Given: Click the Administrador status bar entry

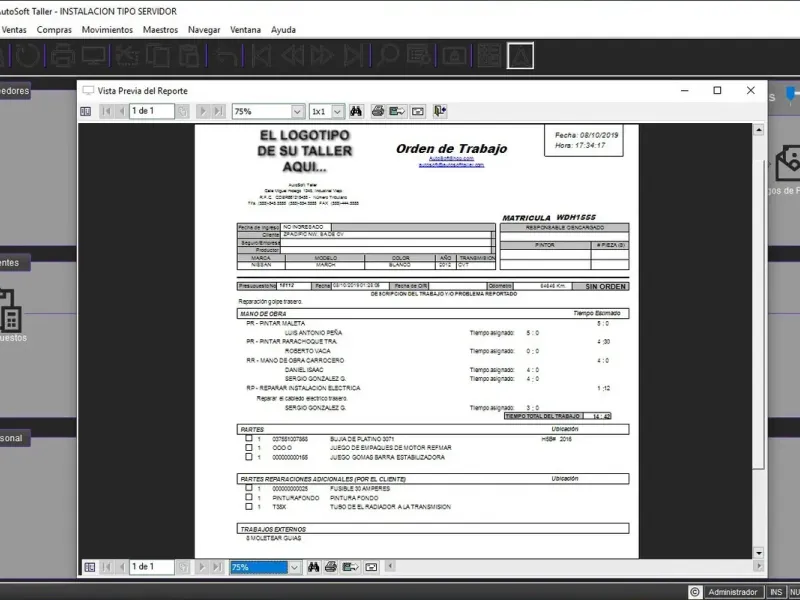Looking at the screenshot, I should point(733,592).
